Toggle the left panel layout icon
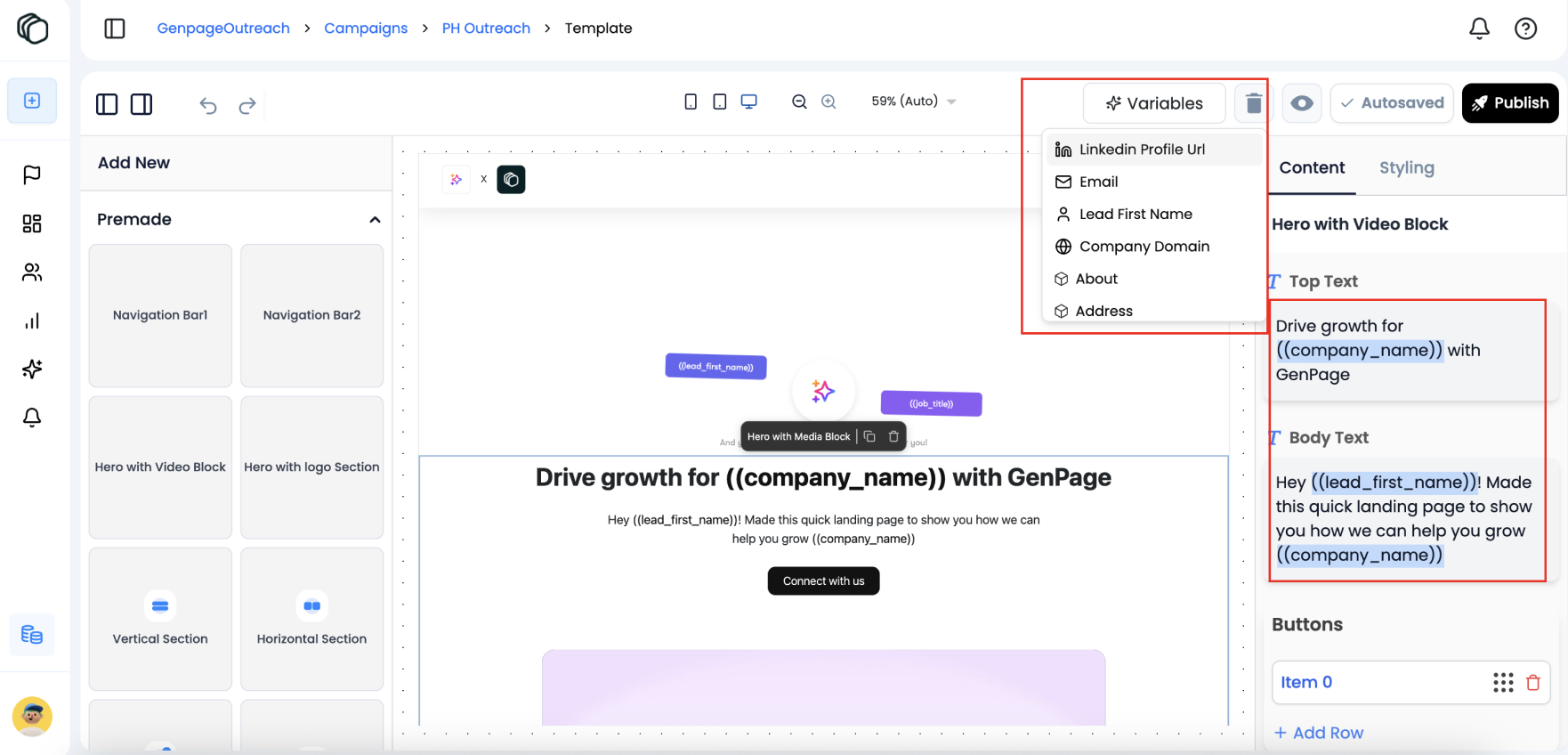Screen dimensions: 1568x755 pos(107,104)
